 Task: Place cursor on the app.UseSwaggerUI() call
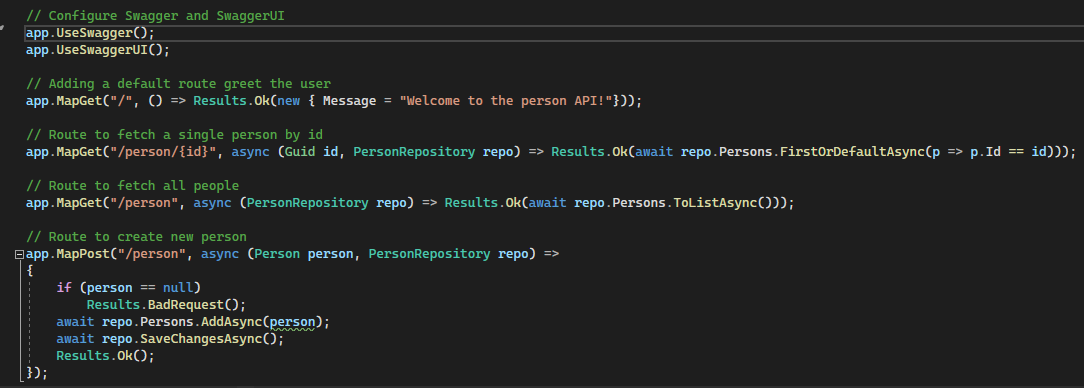click(x=97, y=50)
